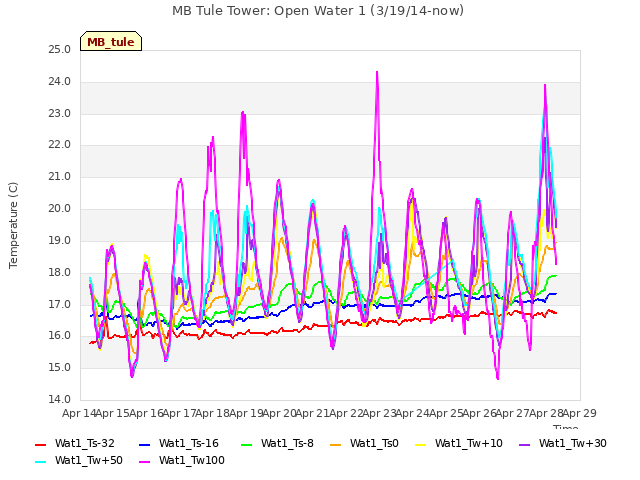Screen dimensions: 640x480
Task: Select Wat1_Ts-8 legend label
Action: click(x=287, y=444)
